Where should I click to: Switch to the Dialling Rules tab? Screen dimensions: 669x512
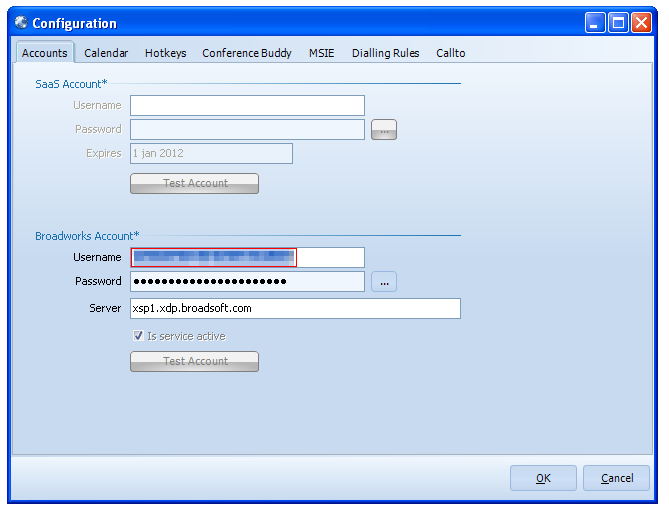[385, 53]
